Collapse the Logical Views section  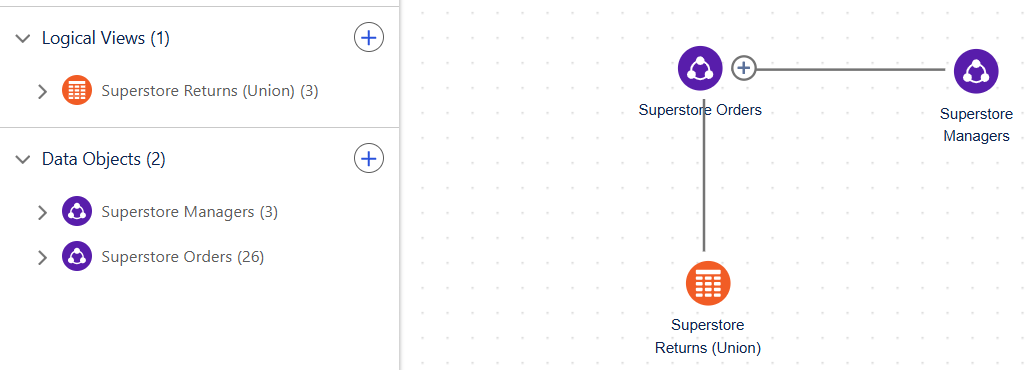(x=23, y=38)
